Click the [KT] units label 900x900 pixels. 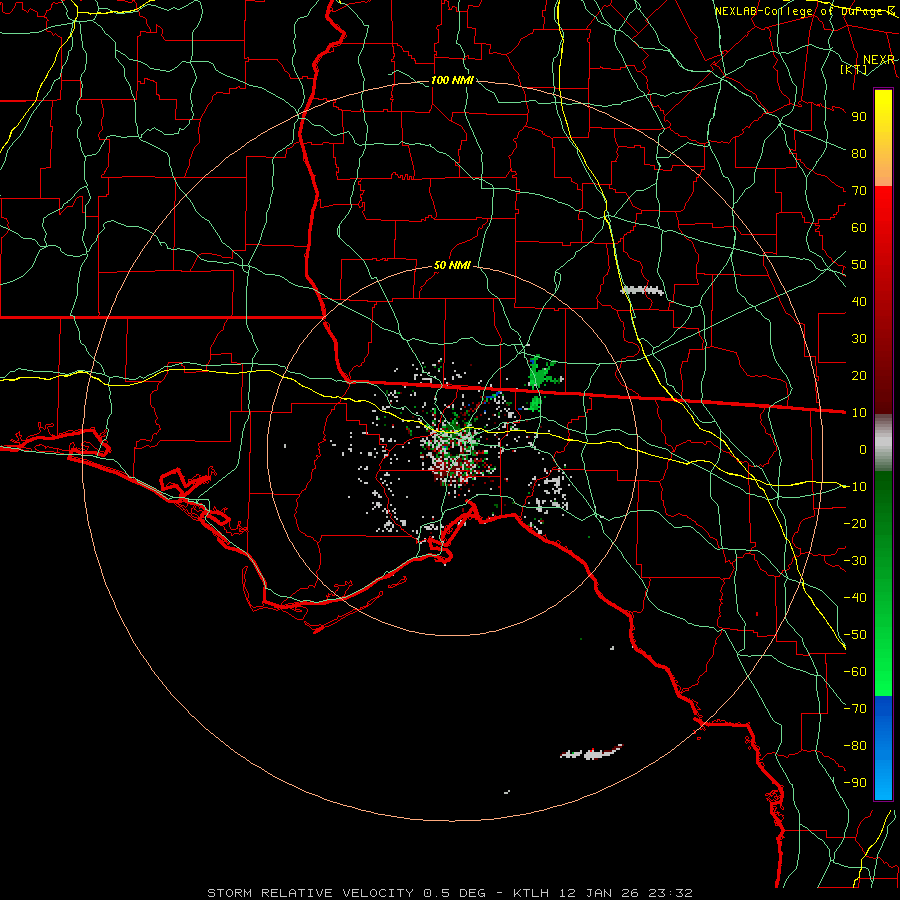coord(853,69)
